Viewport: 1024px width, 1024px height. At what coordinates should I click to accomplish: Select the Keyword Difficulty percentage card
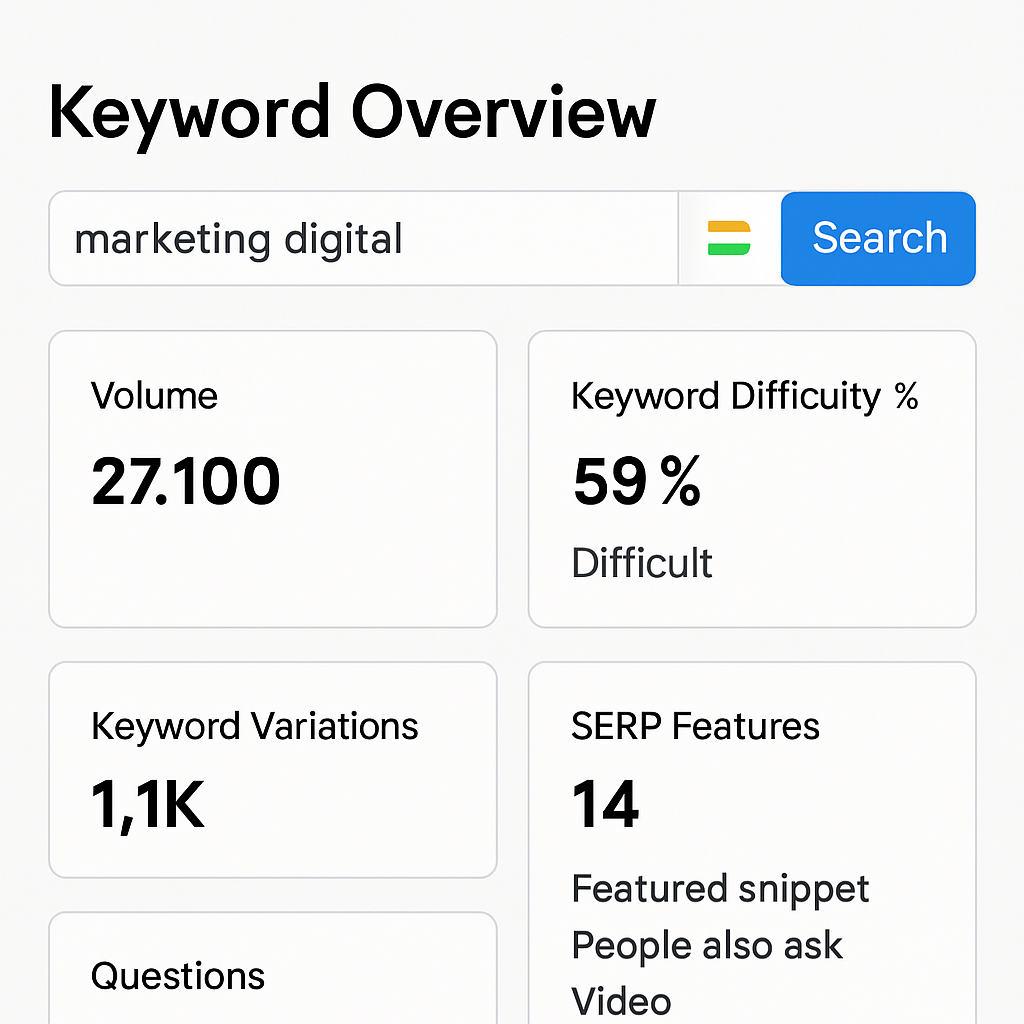[x=750, y=480]
